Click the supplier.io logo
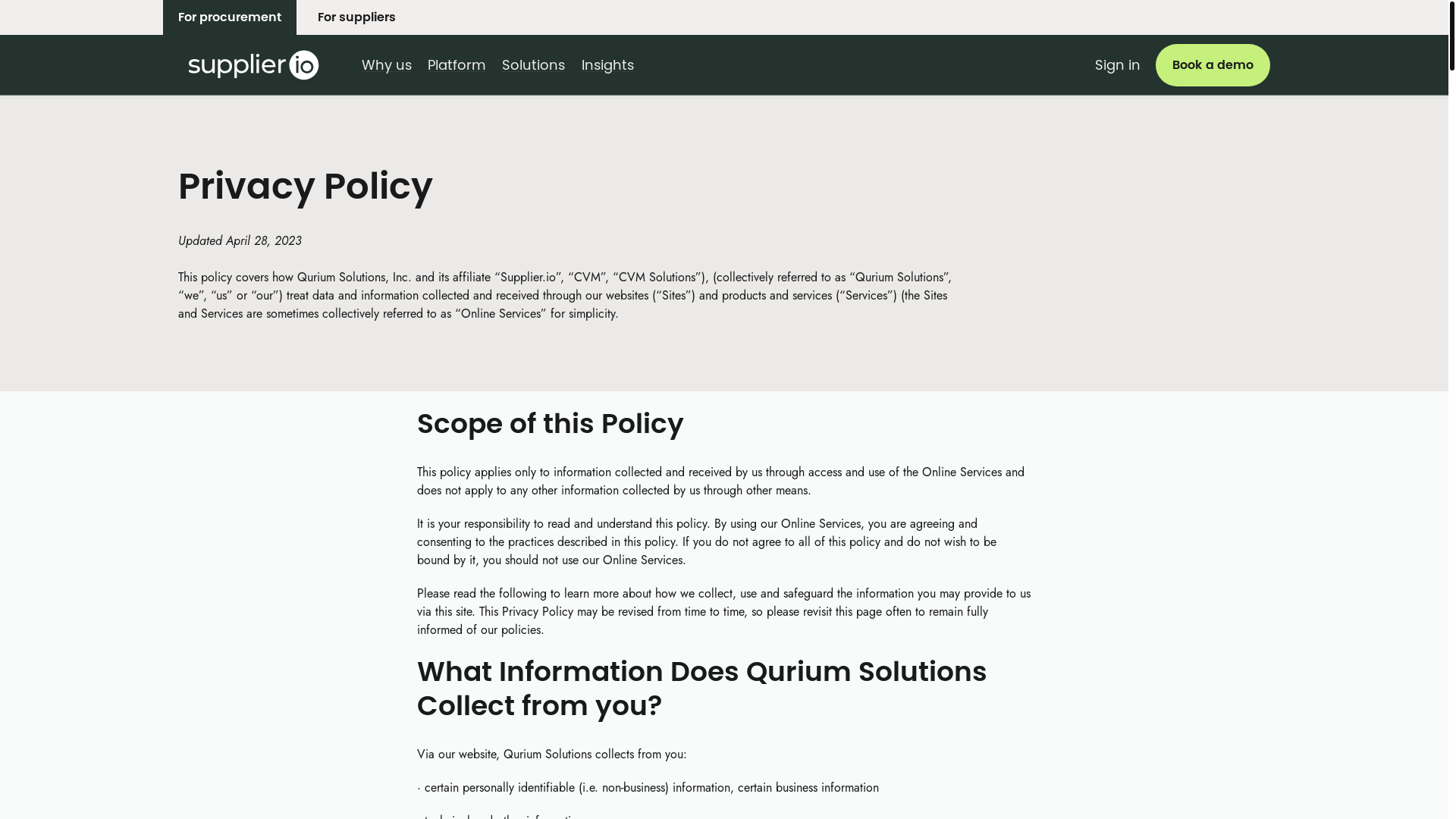The height and width of the screenshot is (819, 1456). pos(253,65)
